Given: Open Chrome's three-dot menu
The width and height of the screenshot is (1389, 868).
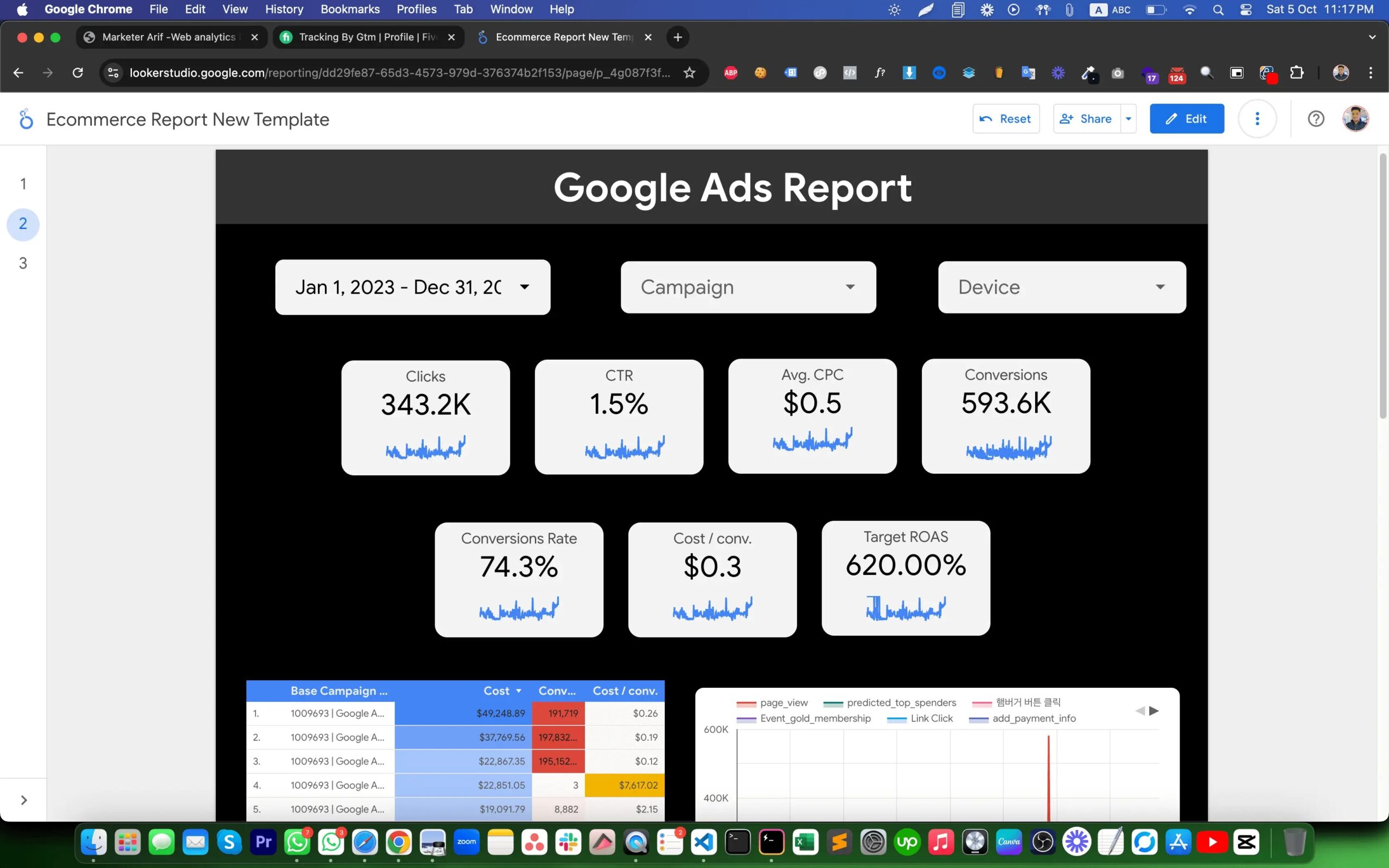Looking at the screenshot, I should pyautogui.click(x=1371, y=72).
